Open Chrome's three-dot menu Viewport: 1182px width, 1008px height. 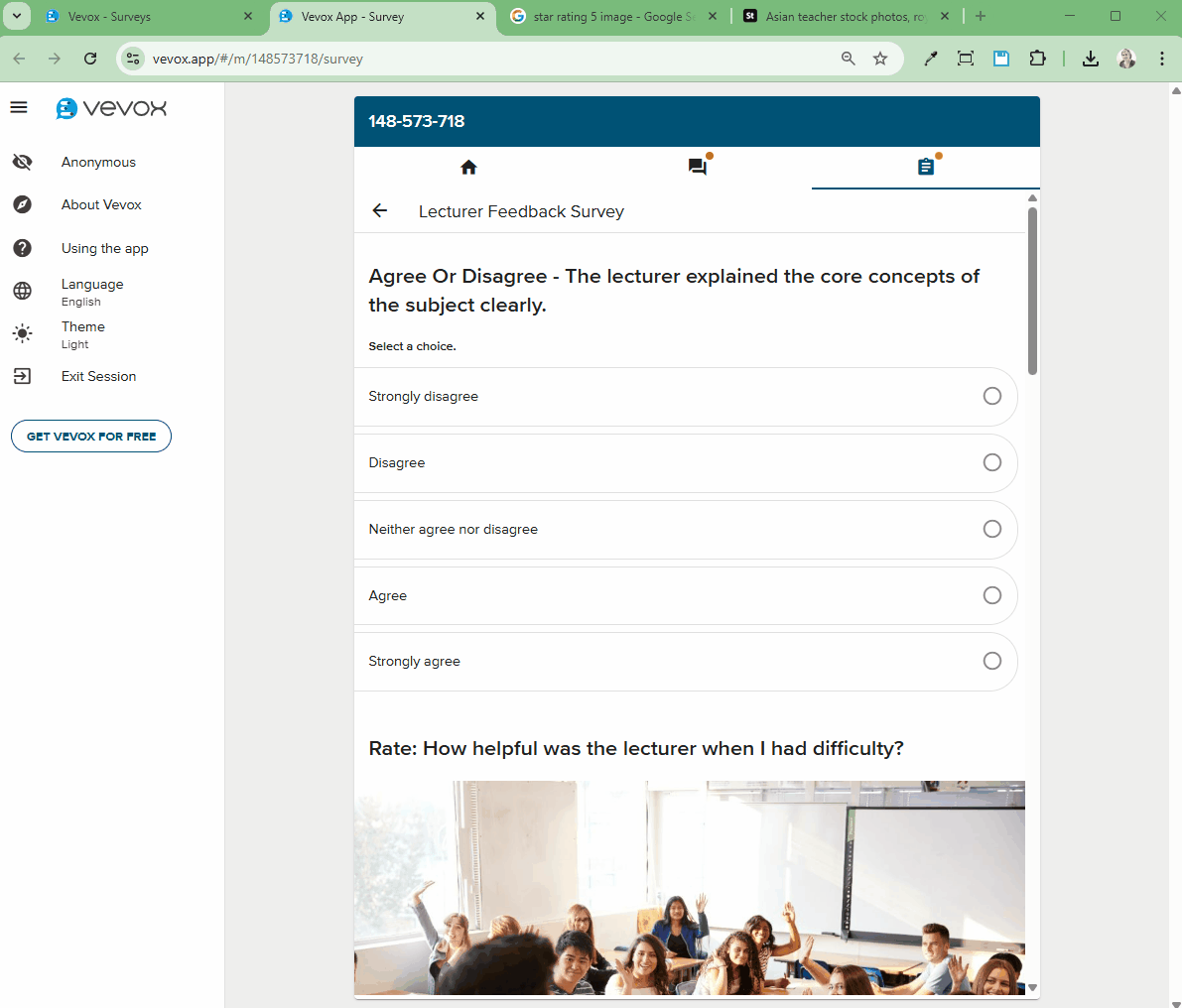[1161, 59]
